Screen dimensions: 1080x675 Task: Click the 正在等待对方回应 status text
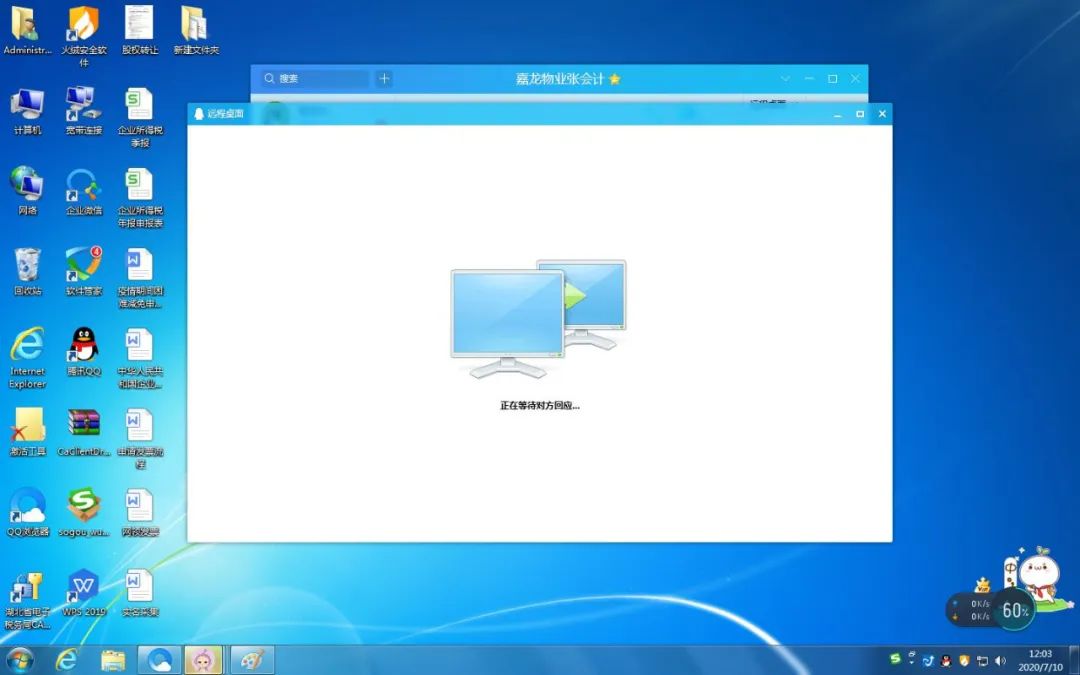(x=540, y=406)
